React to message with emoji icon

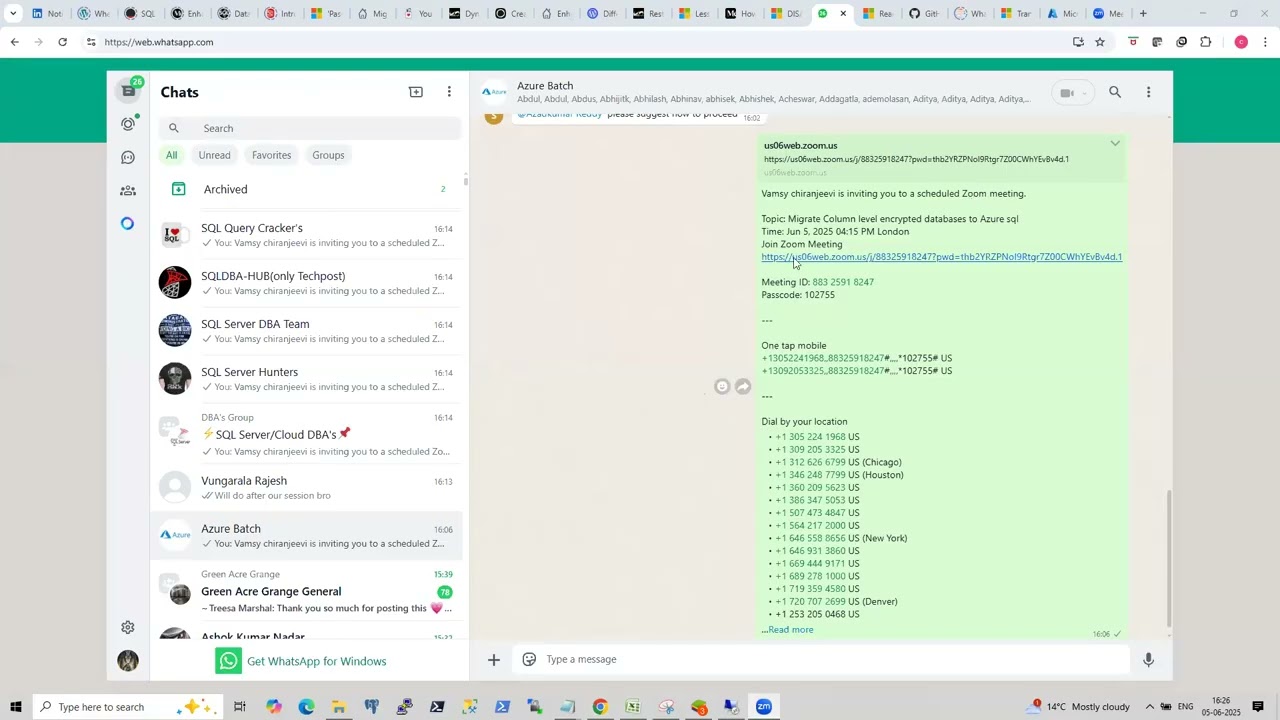coord(722,387)
